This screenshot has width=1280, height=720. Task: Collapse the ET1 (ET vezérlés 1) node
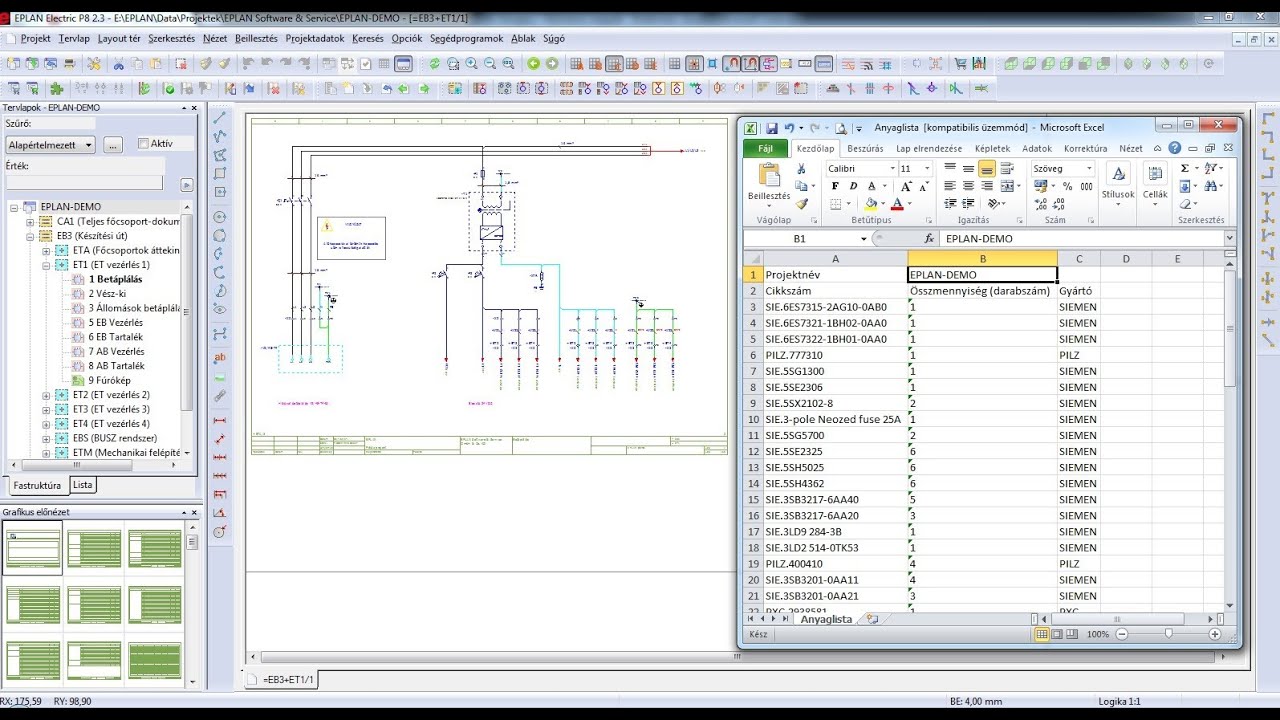(46, 265)
